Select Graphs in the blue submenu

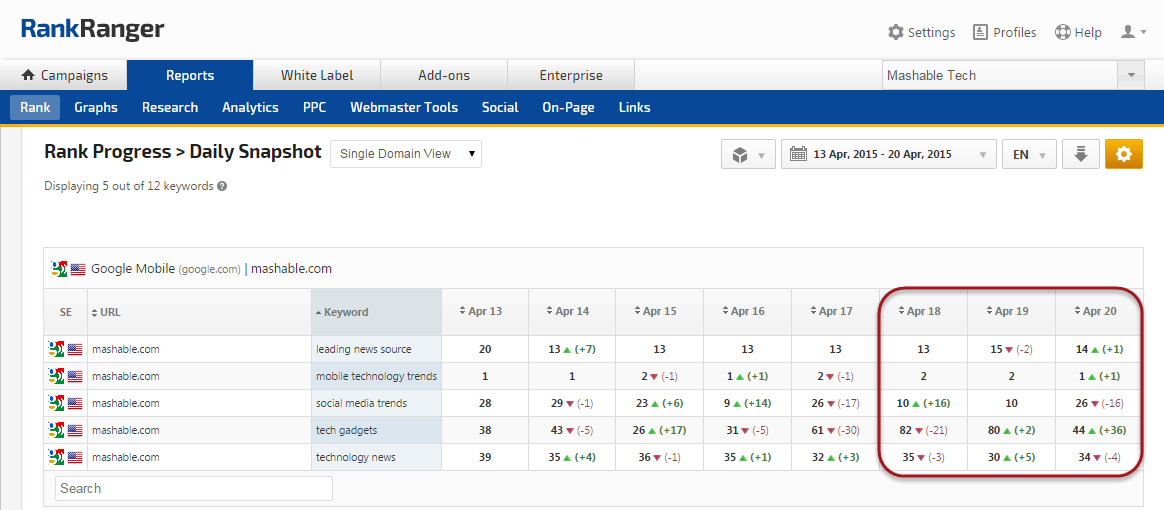96,107
